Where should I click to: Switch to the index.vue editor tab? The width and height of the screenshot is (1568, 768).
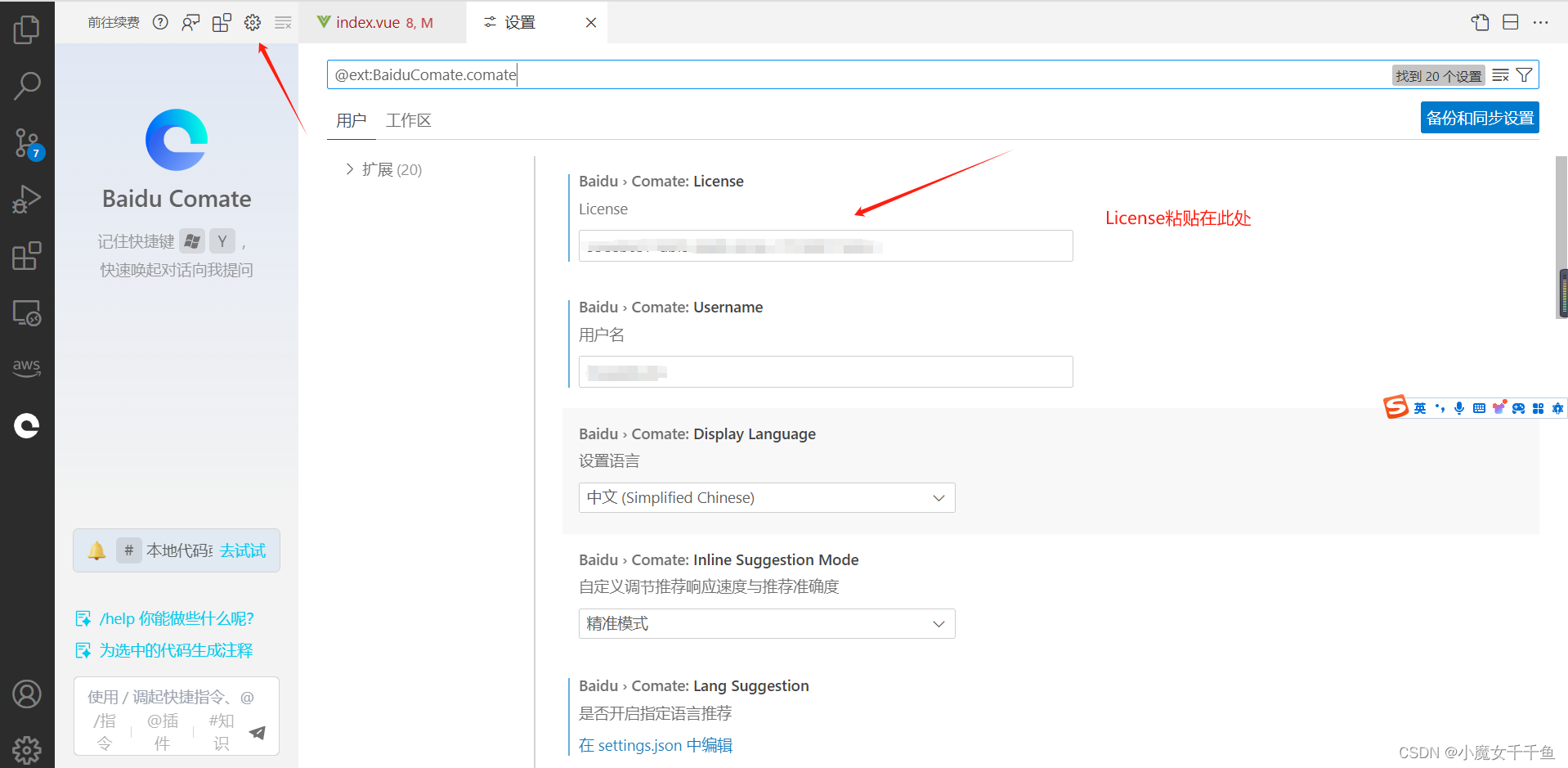point(382,22)
